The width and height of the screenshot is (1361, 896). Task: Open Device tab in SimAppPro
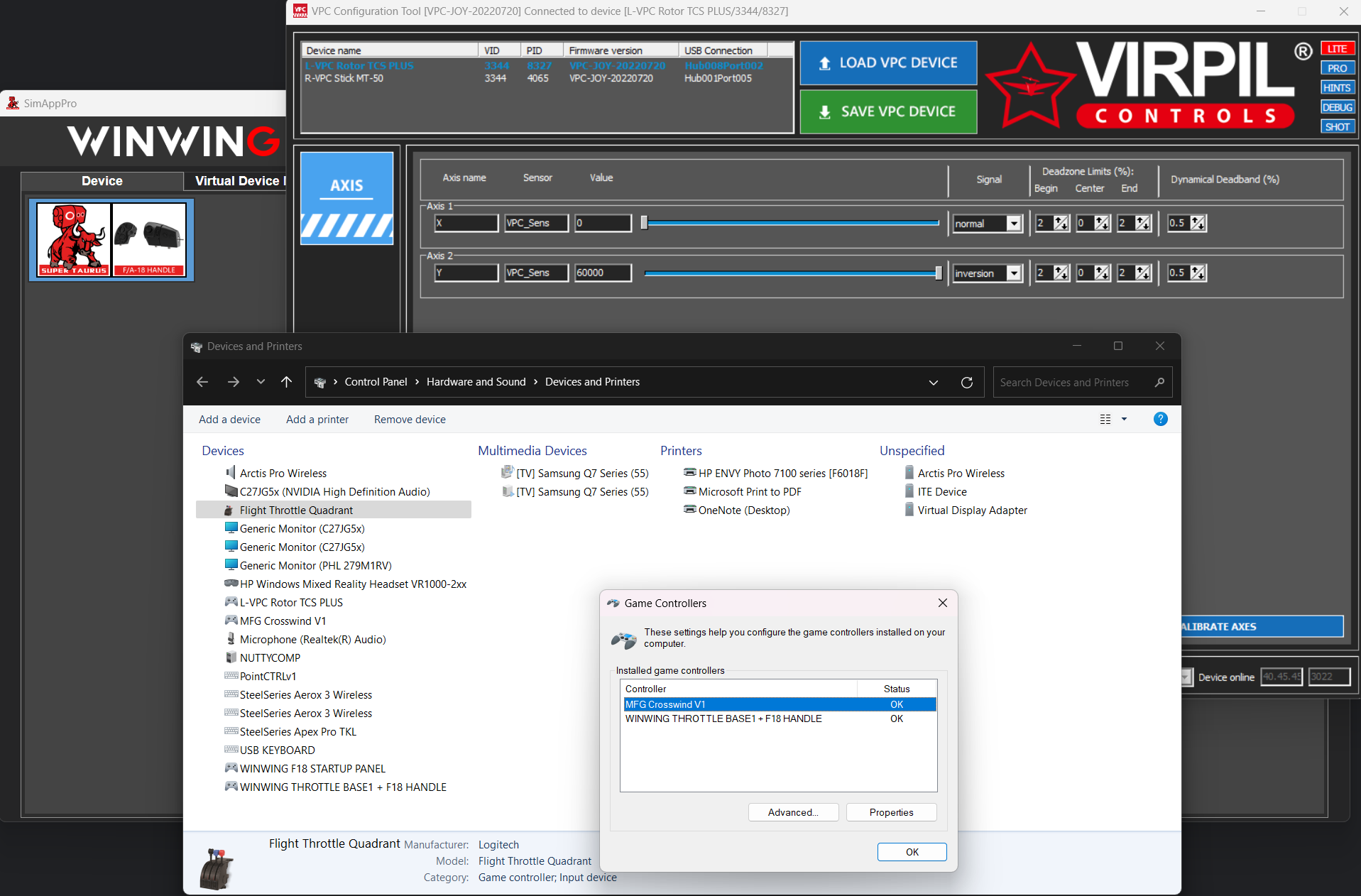[x=102, y=181]
